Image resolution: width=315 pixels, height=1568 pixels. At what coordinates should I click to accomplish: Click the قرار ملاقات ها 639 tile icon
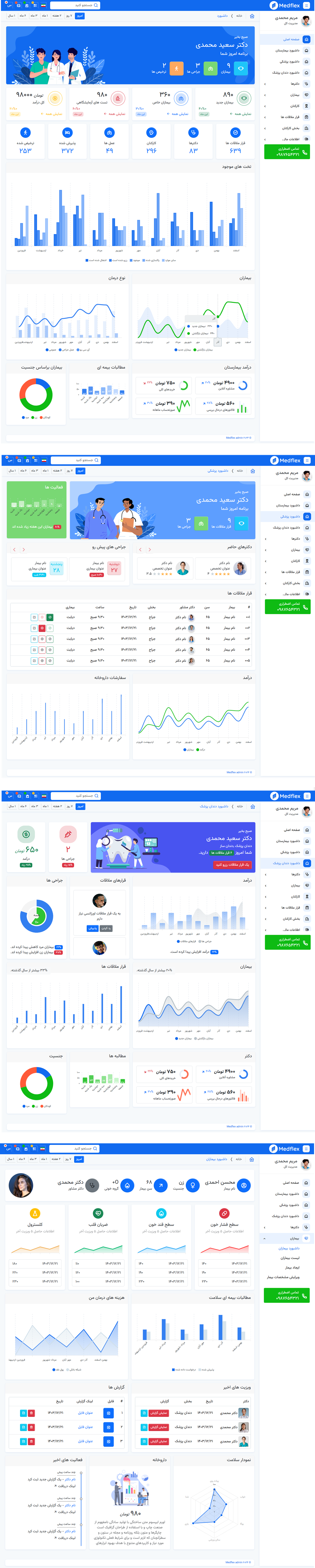tap(235, 132)
